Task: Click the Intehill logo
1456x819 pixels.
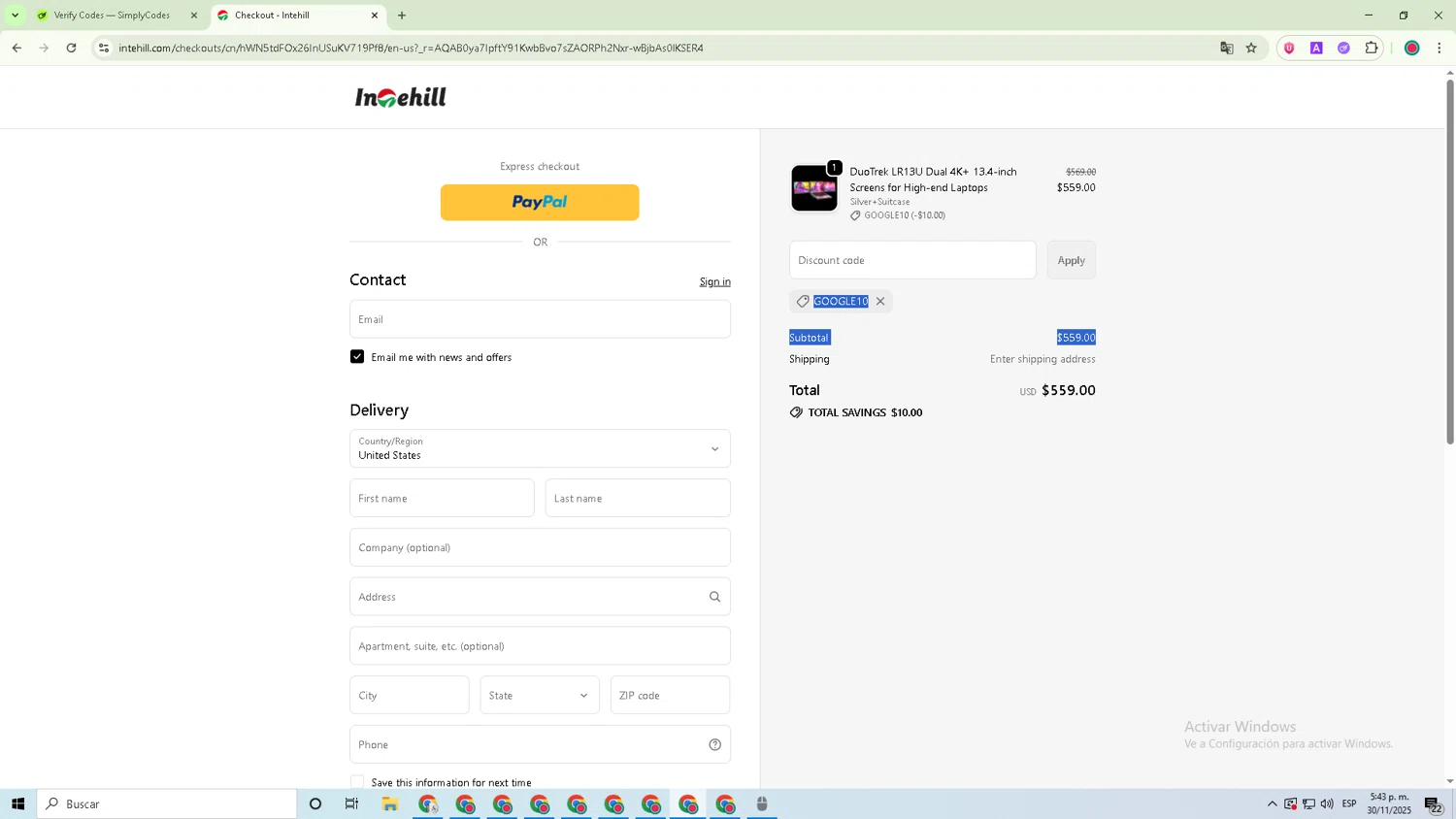Action: (400, 97)
